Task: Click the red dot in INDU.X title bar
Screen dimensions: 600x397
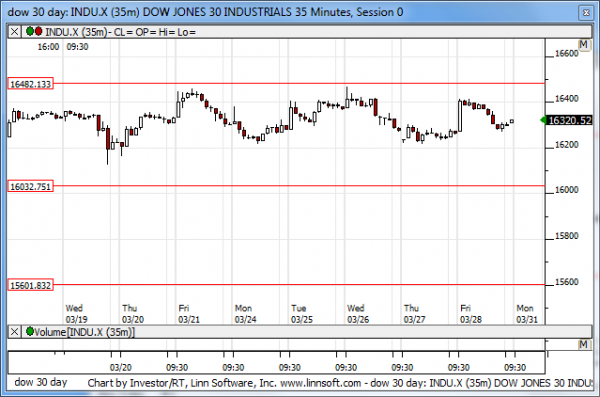Action: [38, 31]
